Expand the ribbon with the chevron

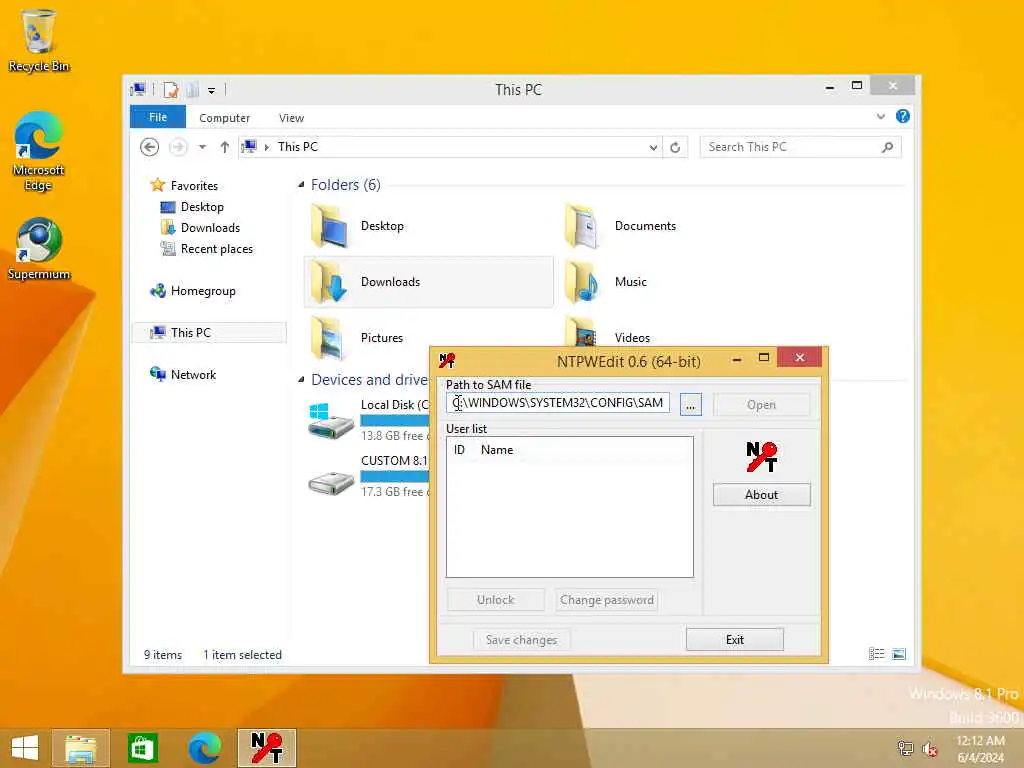[x=880, y=117]
